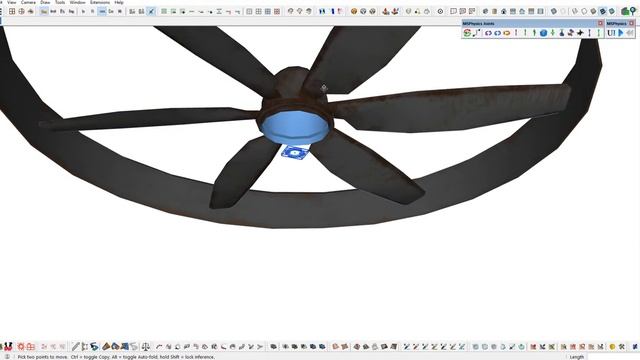The height and width of the screenshot is (360, 640).
Task: Click the target circle toolbar icon
Action: [440, 11]
